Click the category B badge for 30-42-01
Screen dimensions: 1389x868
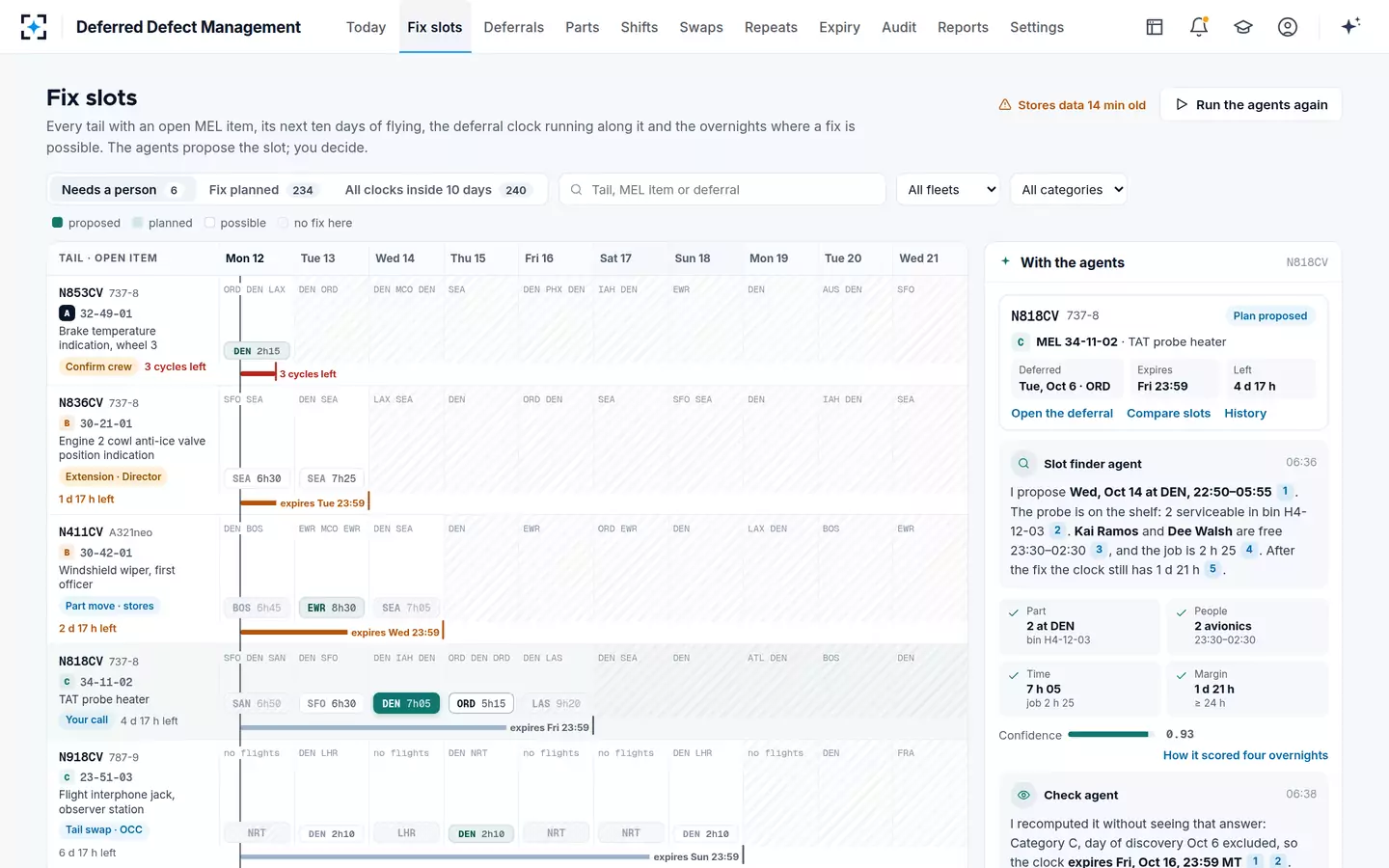[67, 553]
